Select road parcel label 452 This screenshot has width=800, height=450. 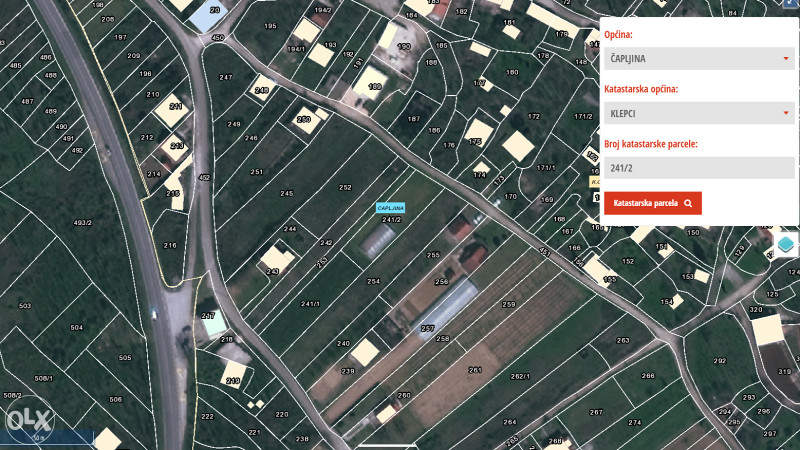tap(204, 178)
